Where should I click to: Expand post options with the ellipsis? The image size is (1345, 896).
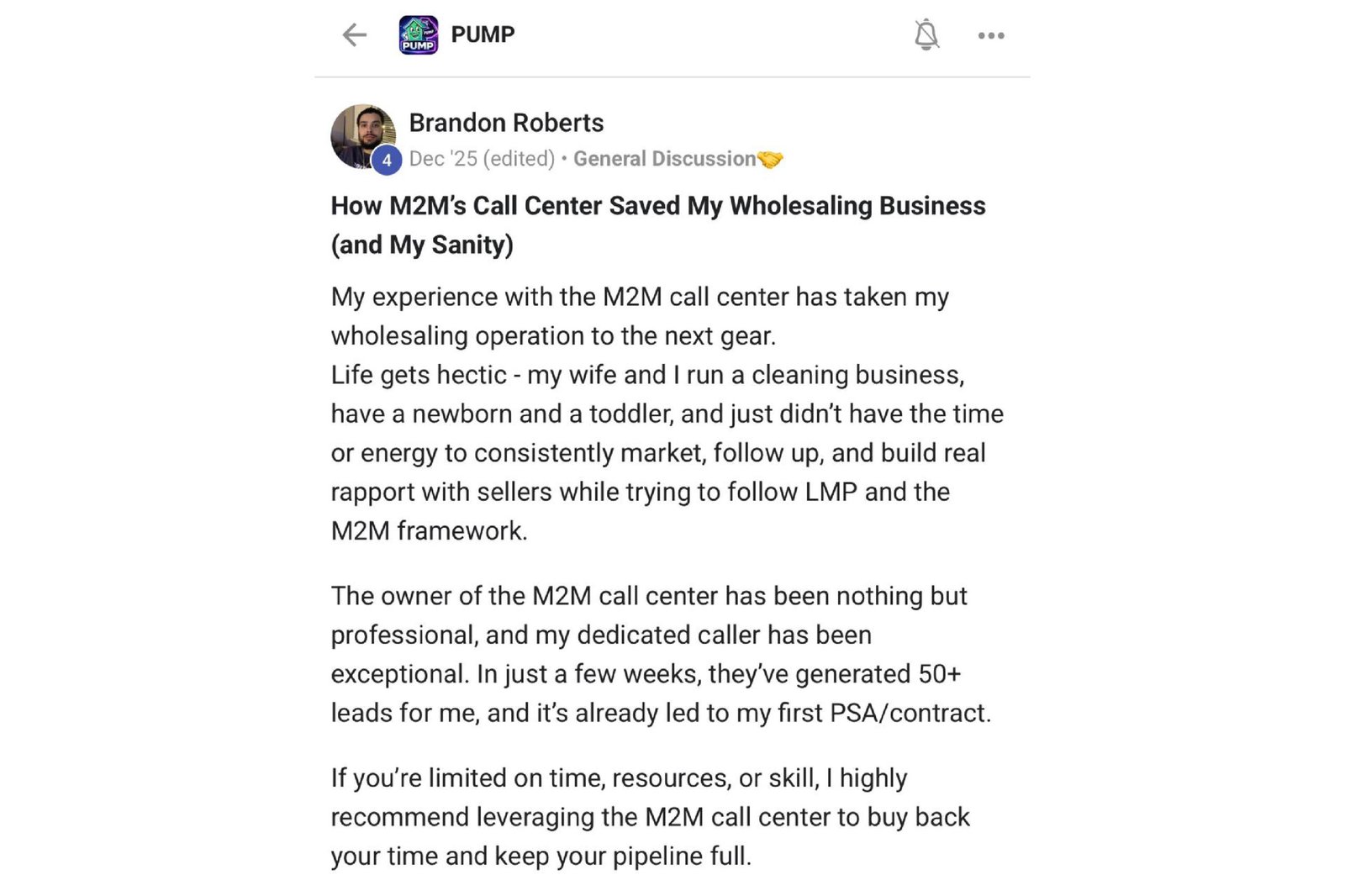coord(991,34)
